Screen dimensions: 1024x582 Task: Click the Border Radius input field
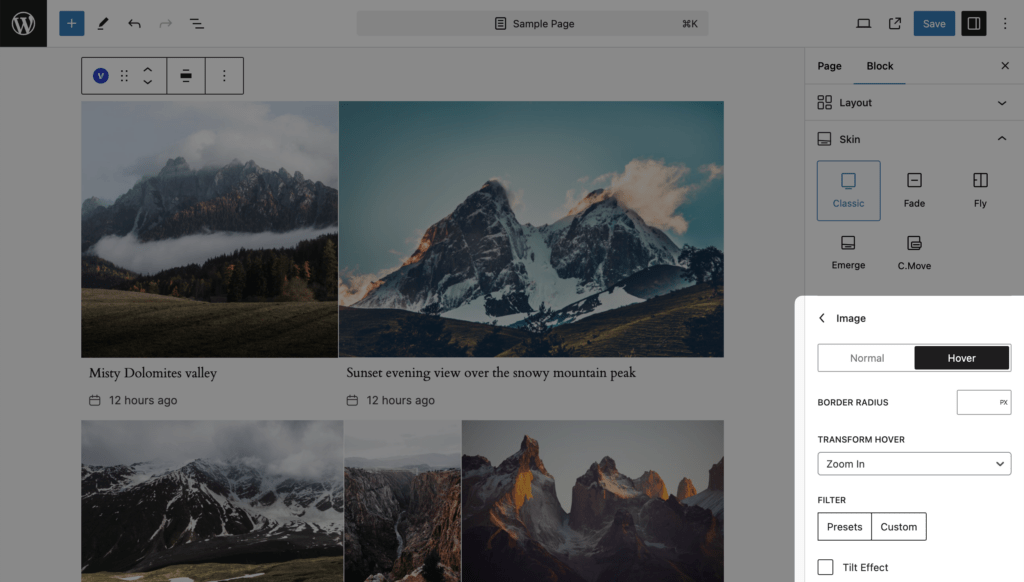[x=984, y=402]
